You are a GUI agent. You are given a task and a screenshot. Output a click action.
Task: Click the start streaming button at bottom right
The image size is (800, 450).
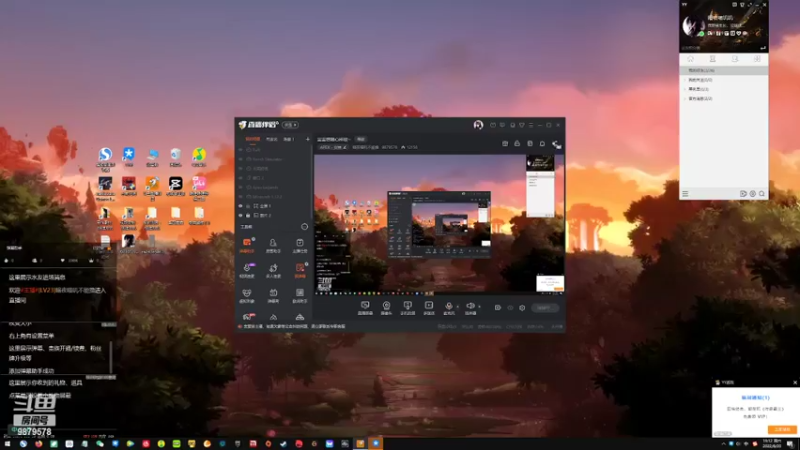(544, 308)
